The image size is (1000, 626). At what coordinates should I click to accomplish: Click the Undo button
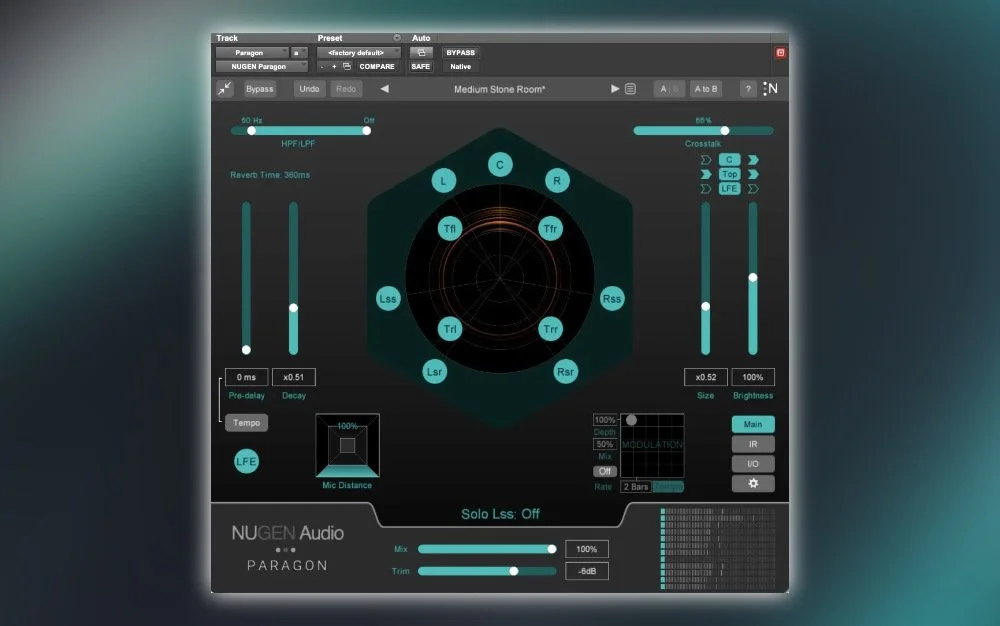309,89
